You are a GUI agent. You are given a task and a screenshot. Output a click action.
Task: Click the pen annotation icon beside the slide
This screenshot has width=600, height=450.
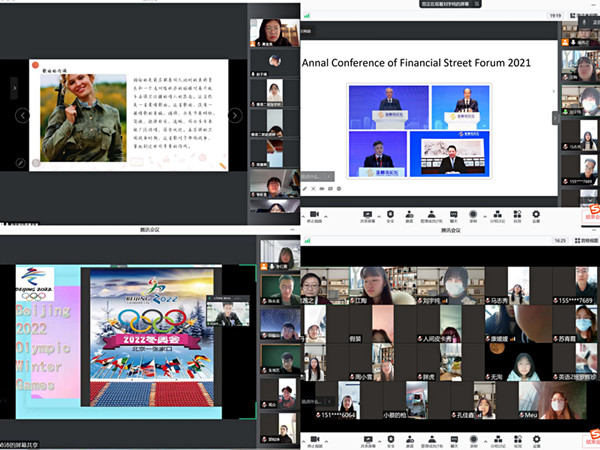pos(20,162)
